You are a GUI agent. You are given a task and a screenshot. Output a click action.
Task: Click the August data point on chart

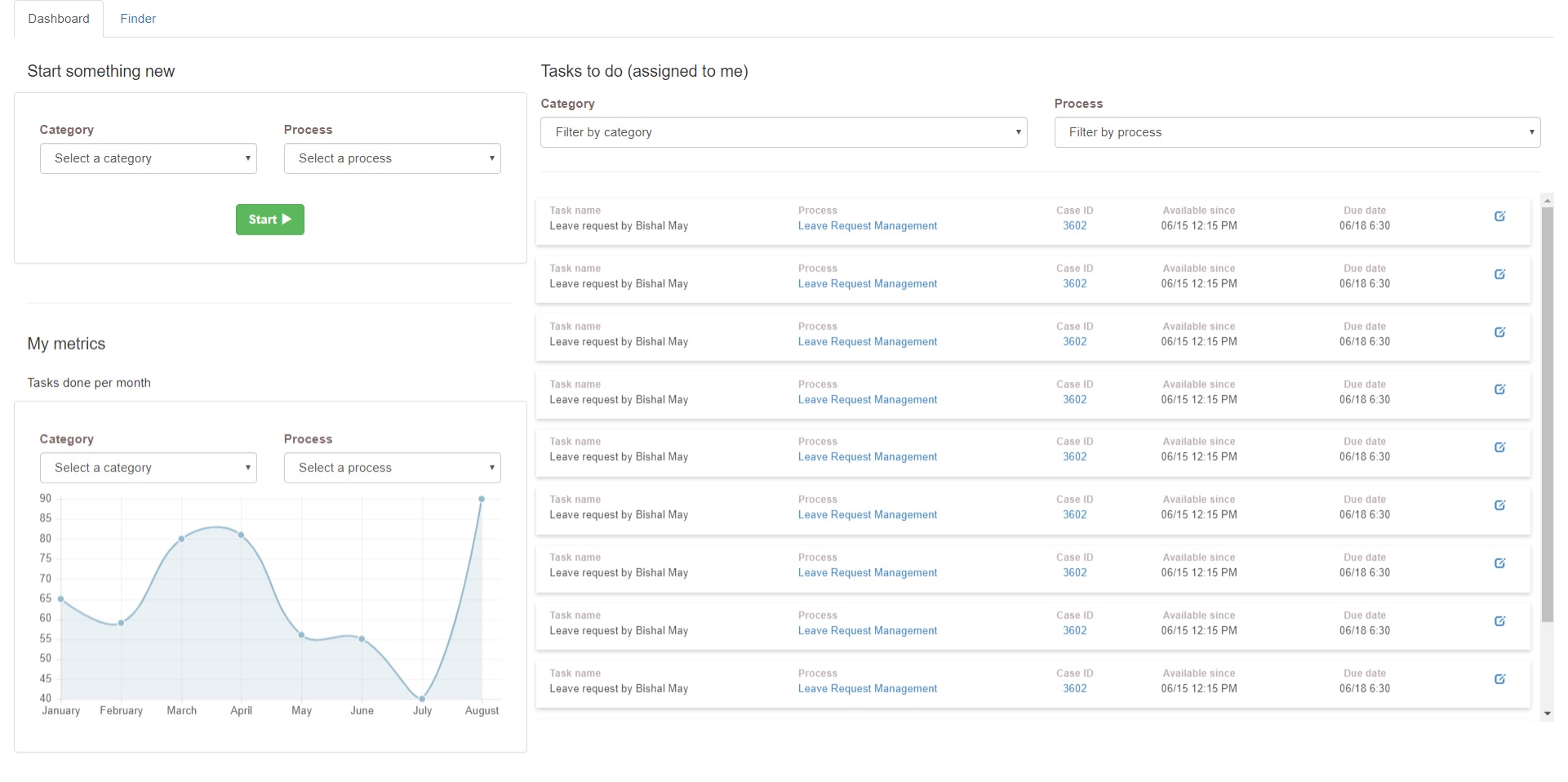(x=482, y=499)
